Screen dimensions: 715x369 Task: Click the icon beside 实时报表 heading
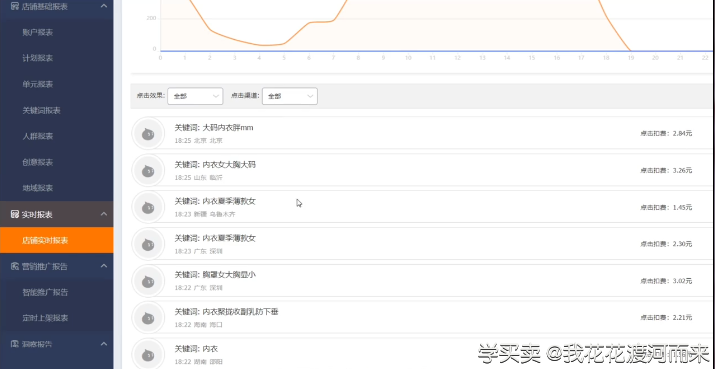tap(15, 214)
